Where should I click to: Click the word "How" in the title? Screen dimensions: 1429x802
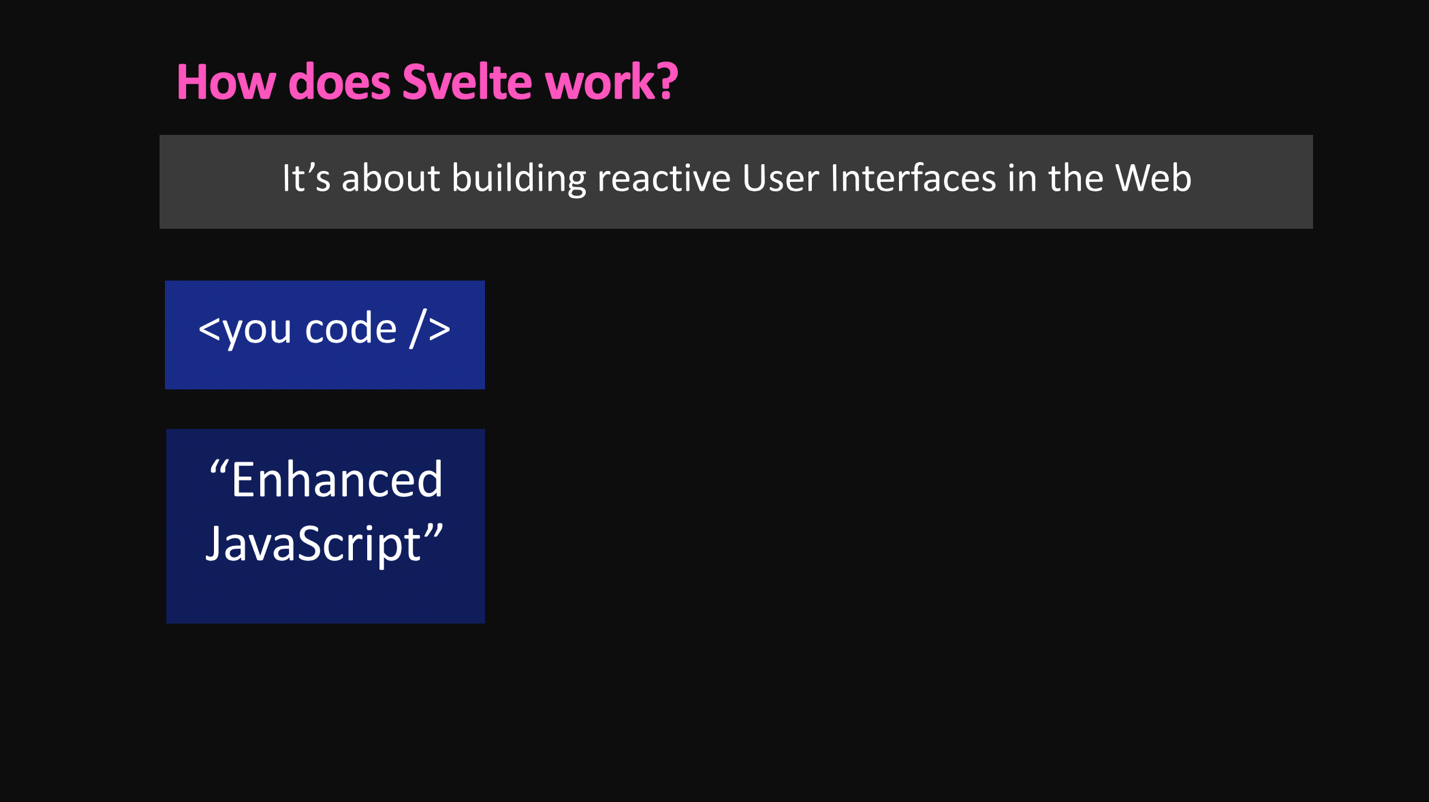pyautogui.click(x=226, y=82)
